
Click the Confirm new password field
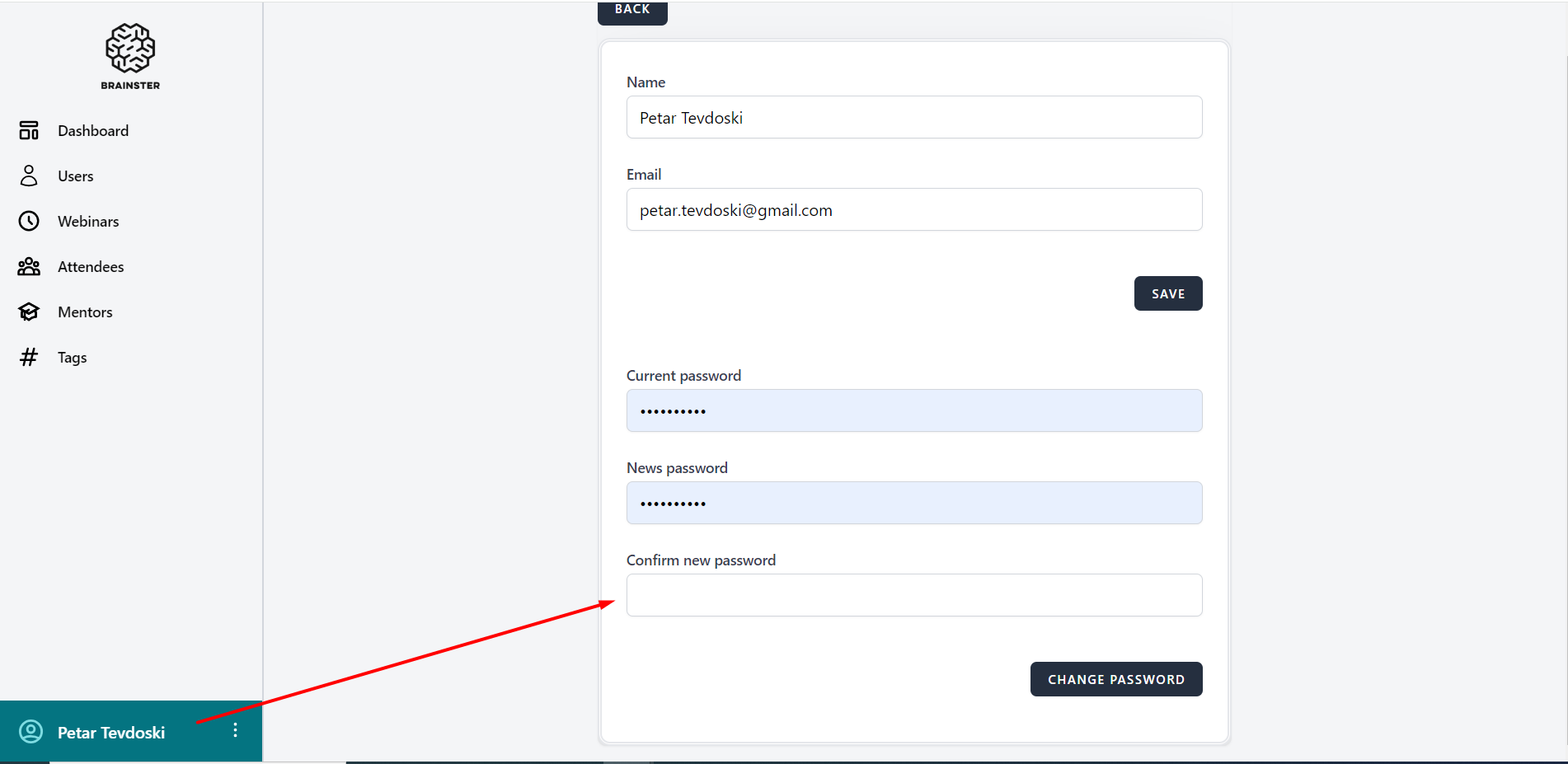913,595
